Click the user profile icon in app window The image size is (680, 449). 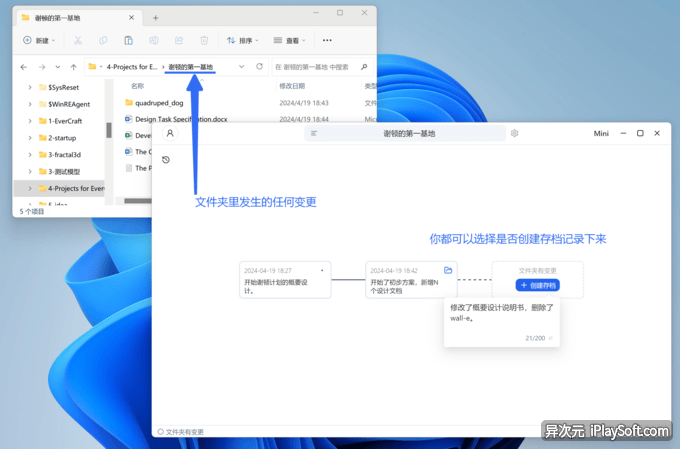click(x=170, y=133)
